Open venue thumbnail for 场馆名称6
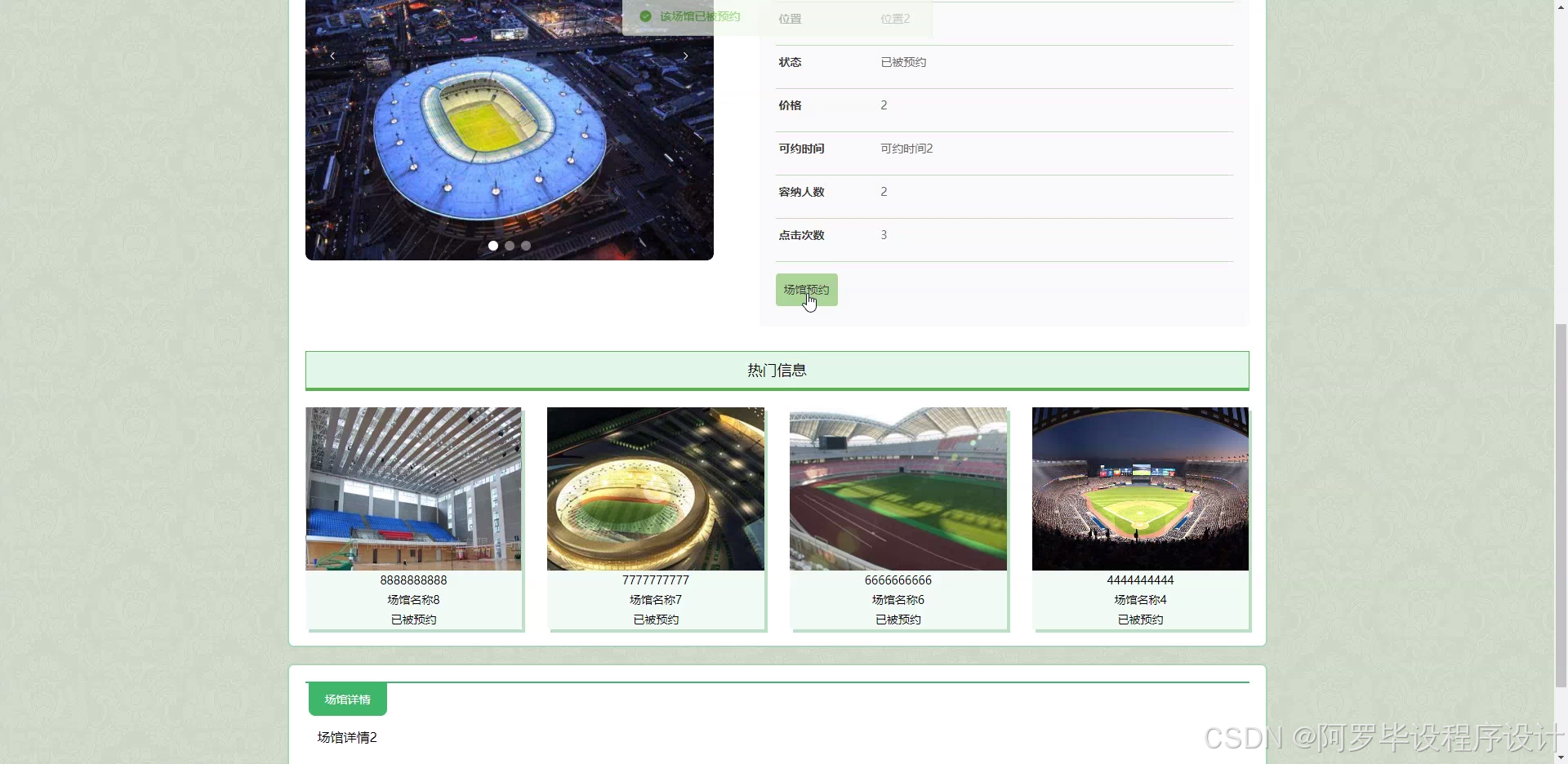This screenshot has height=764, width=1568. click(898, 489)
